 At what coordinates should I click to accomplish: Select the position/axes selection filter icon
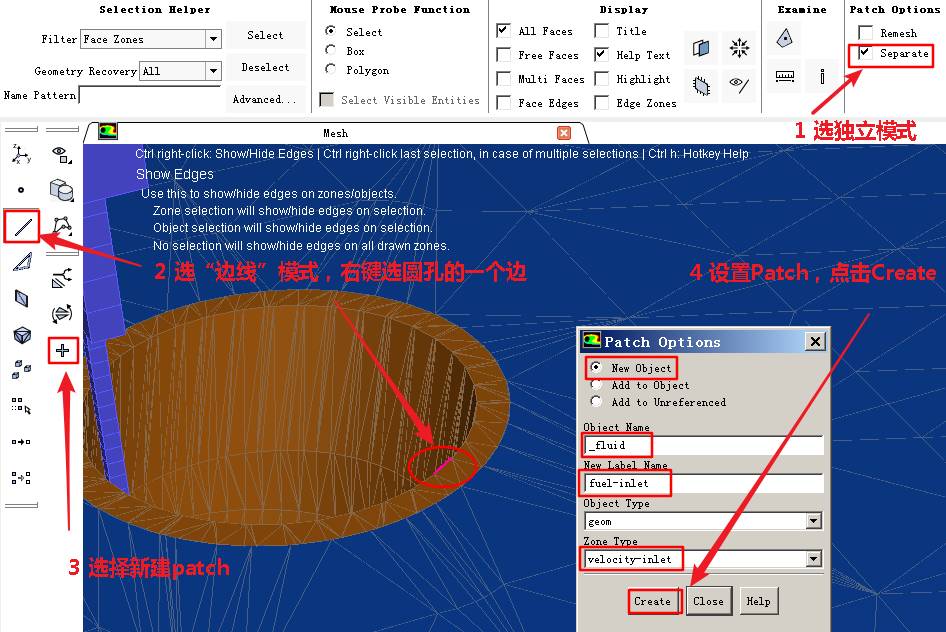pos(21,154)
